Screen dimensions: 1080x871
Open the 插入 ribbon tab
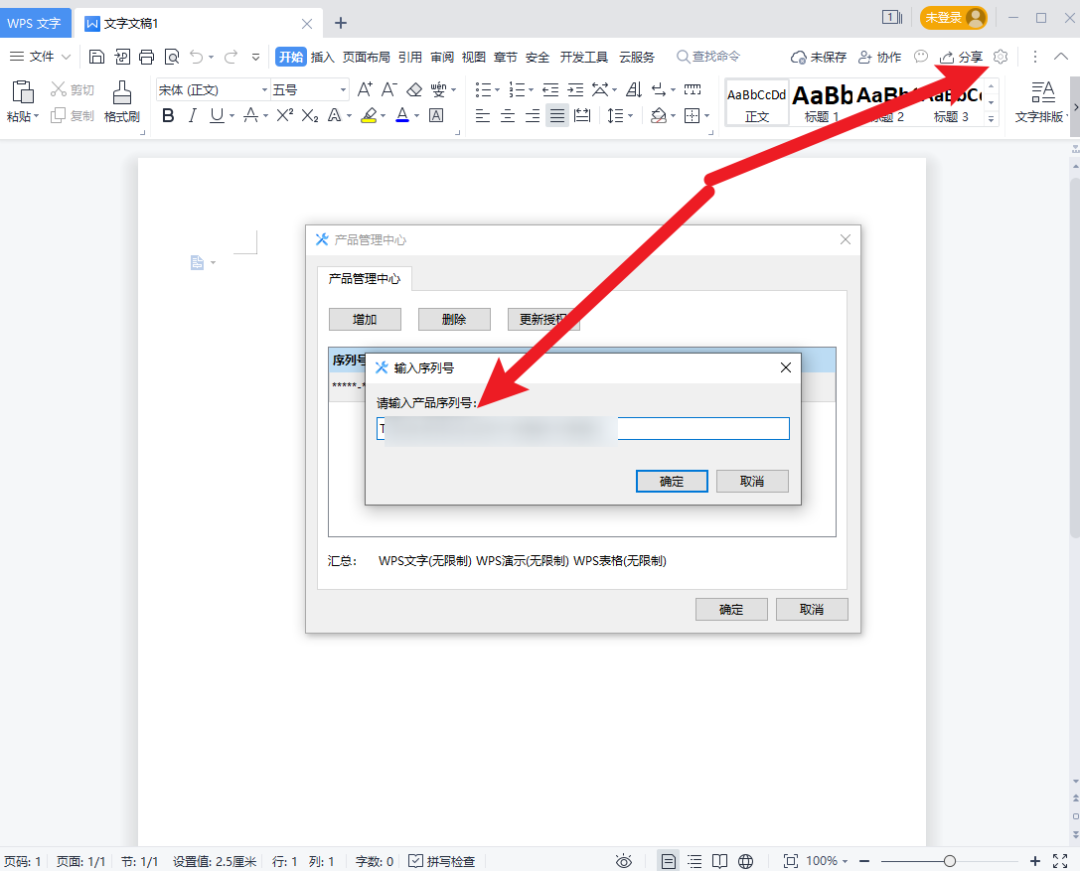point(322,57)
